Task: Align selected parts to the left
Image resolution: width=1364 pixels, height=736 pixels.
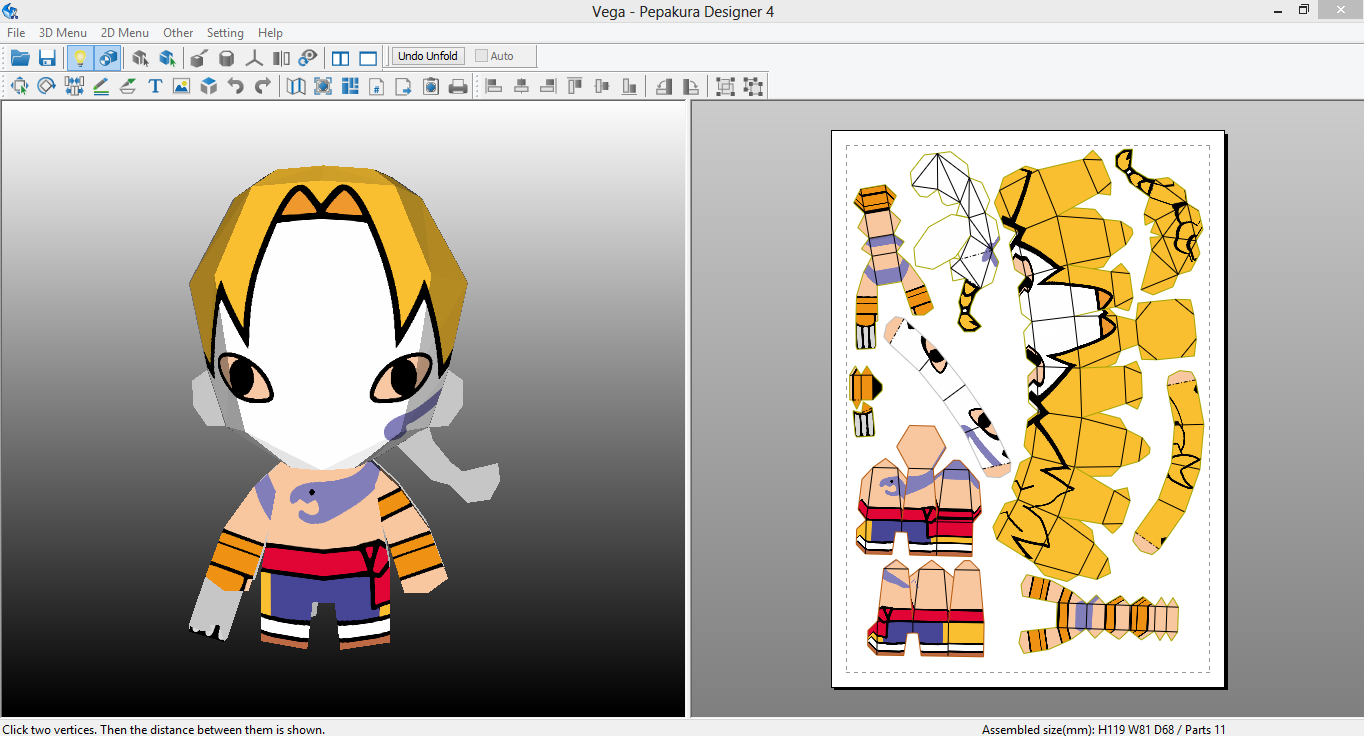Action: tap(494, 86)
